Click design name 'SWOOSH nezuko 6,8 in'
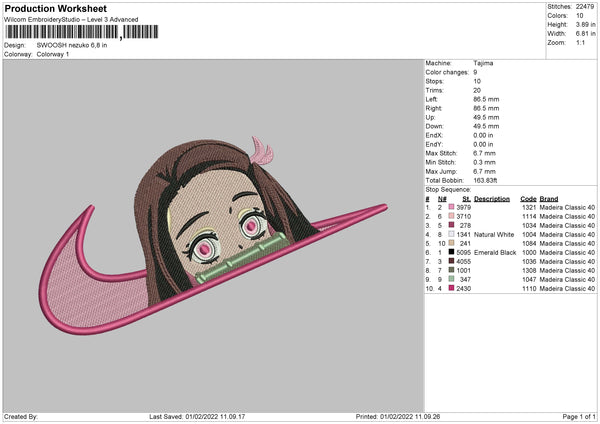 point(72,45)
